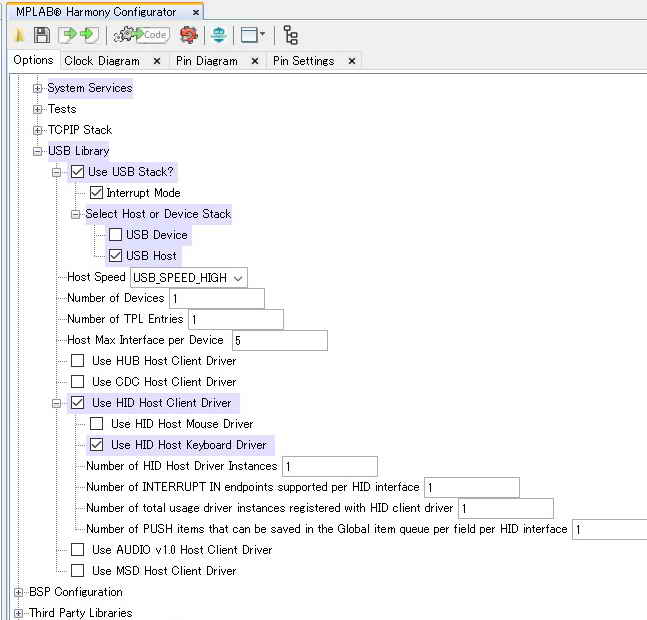Screen dimensions: 647x620
Task: Collapse the USB Library node
Action: [37, 151]
